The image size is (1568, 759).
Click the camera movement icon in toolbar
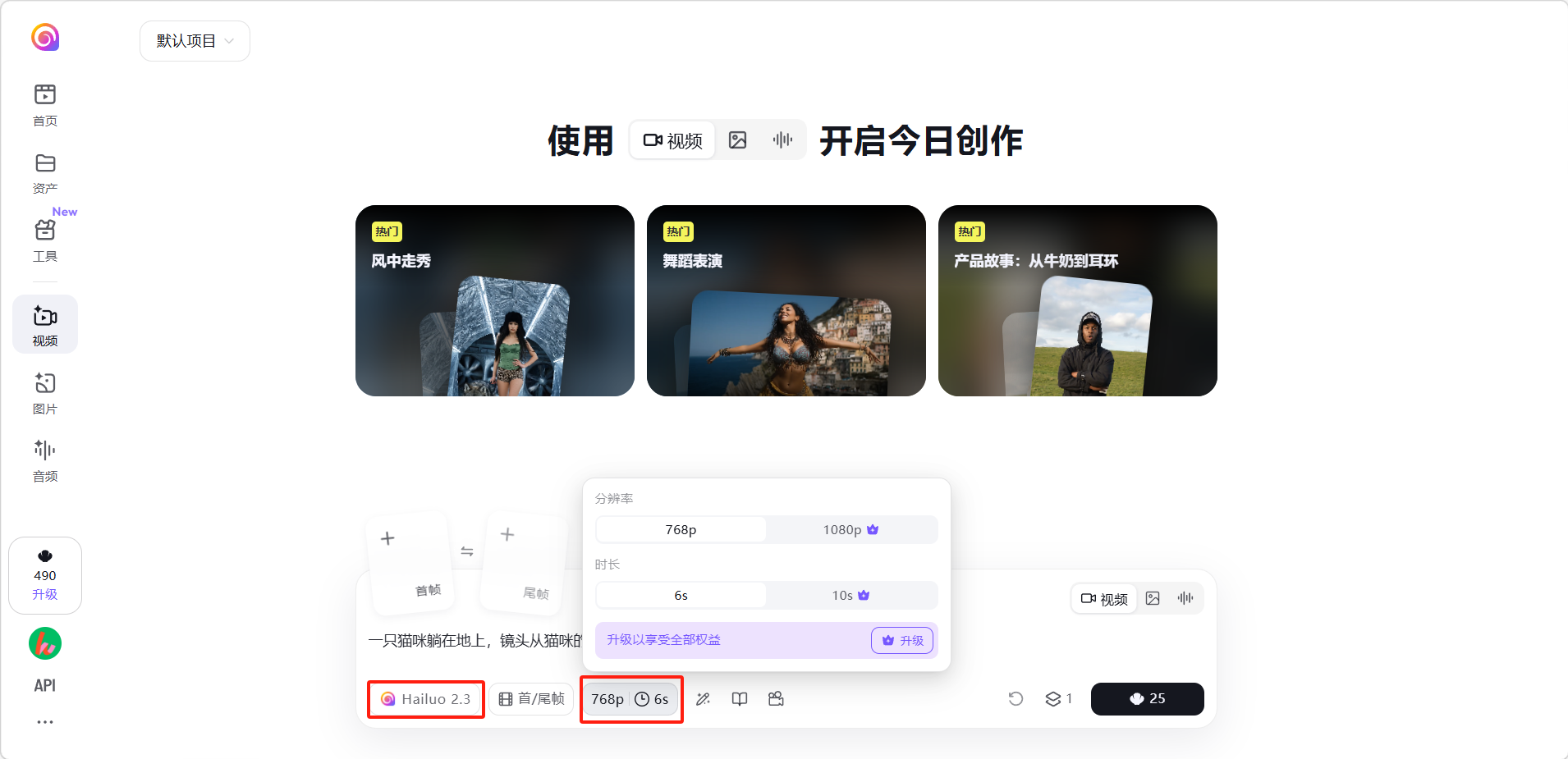coord(776,699)
